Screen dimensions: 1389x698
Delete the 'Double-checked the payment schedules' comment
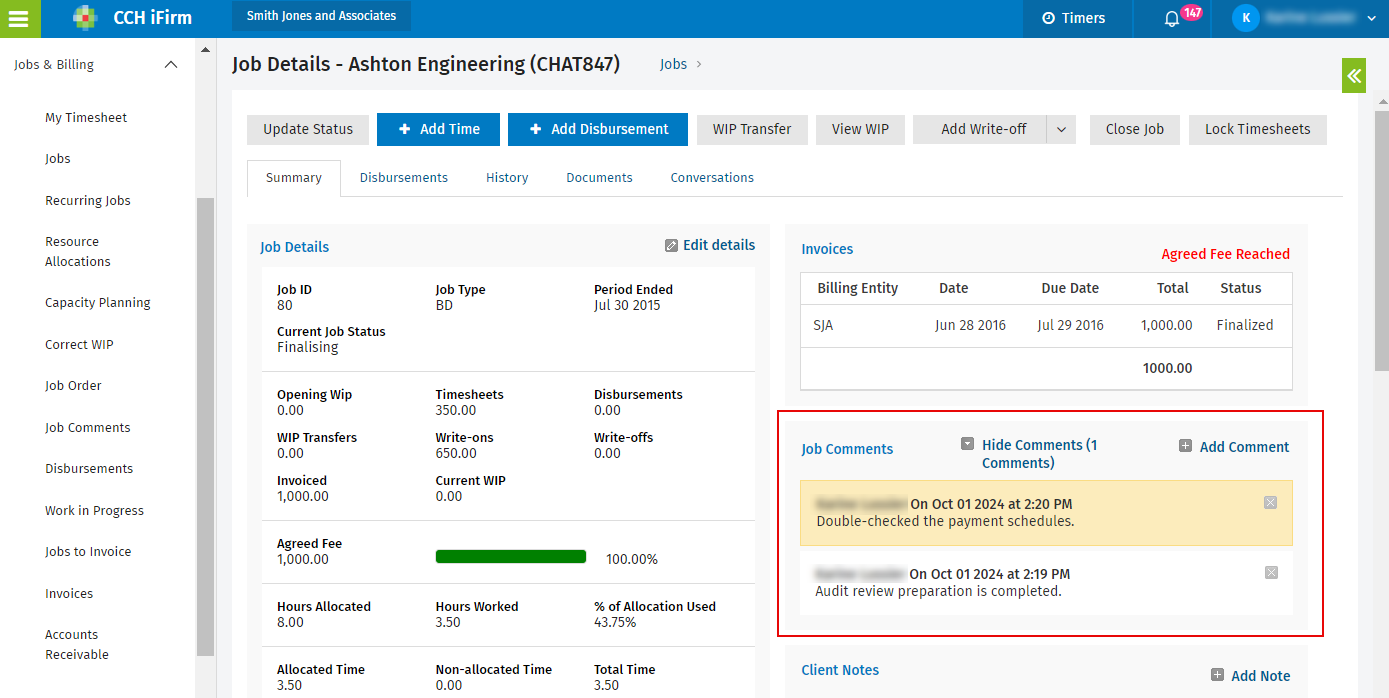[x=1270, y=503]
